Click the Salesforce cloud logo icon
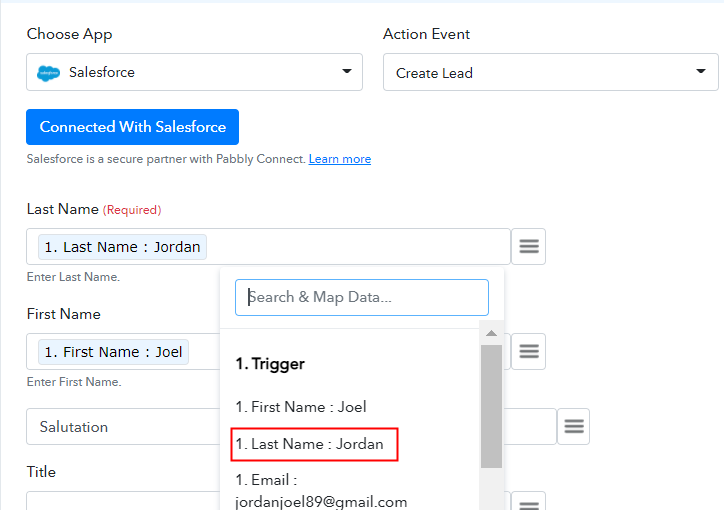724x510 pixels. pyautogui.click(x=48, y=73)
